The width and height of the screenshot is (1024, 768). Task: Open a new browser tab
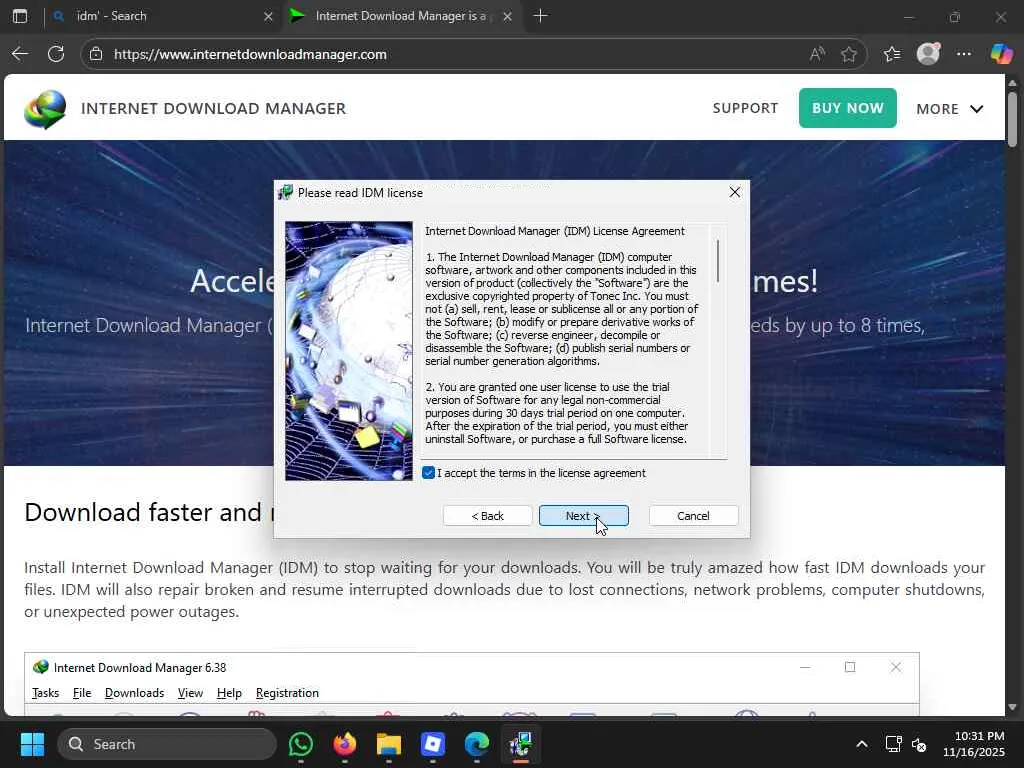pos(540,16)
